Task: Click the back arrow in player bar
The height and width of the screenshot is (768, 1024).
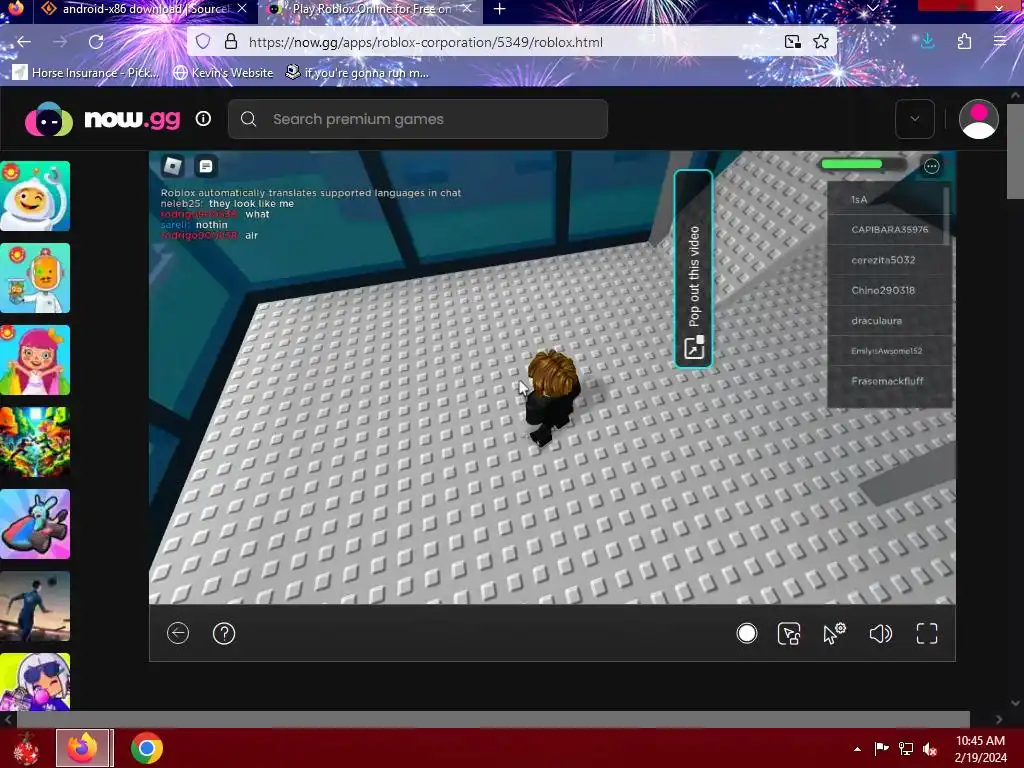Action: [178, 633]
